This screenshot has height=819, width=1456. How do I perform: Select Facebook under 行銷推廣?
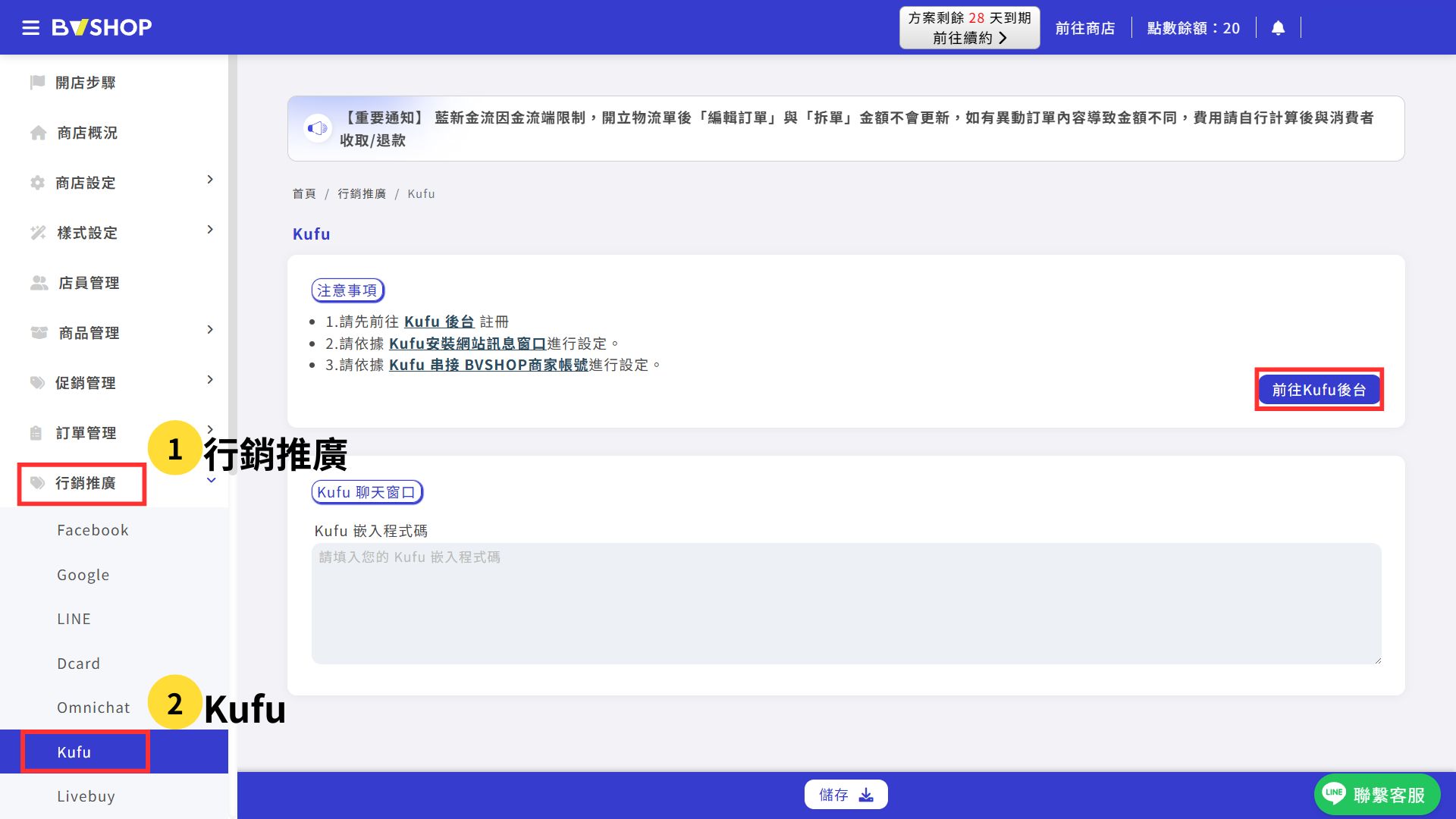pos(93,530)
